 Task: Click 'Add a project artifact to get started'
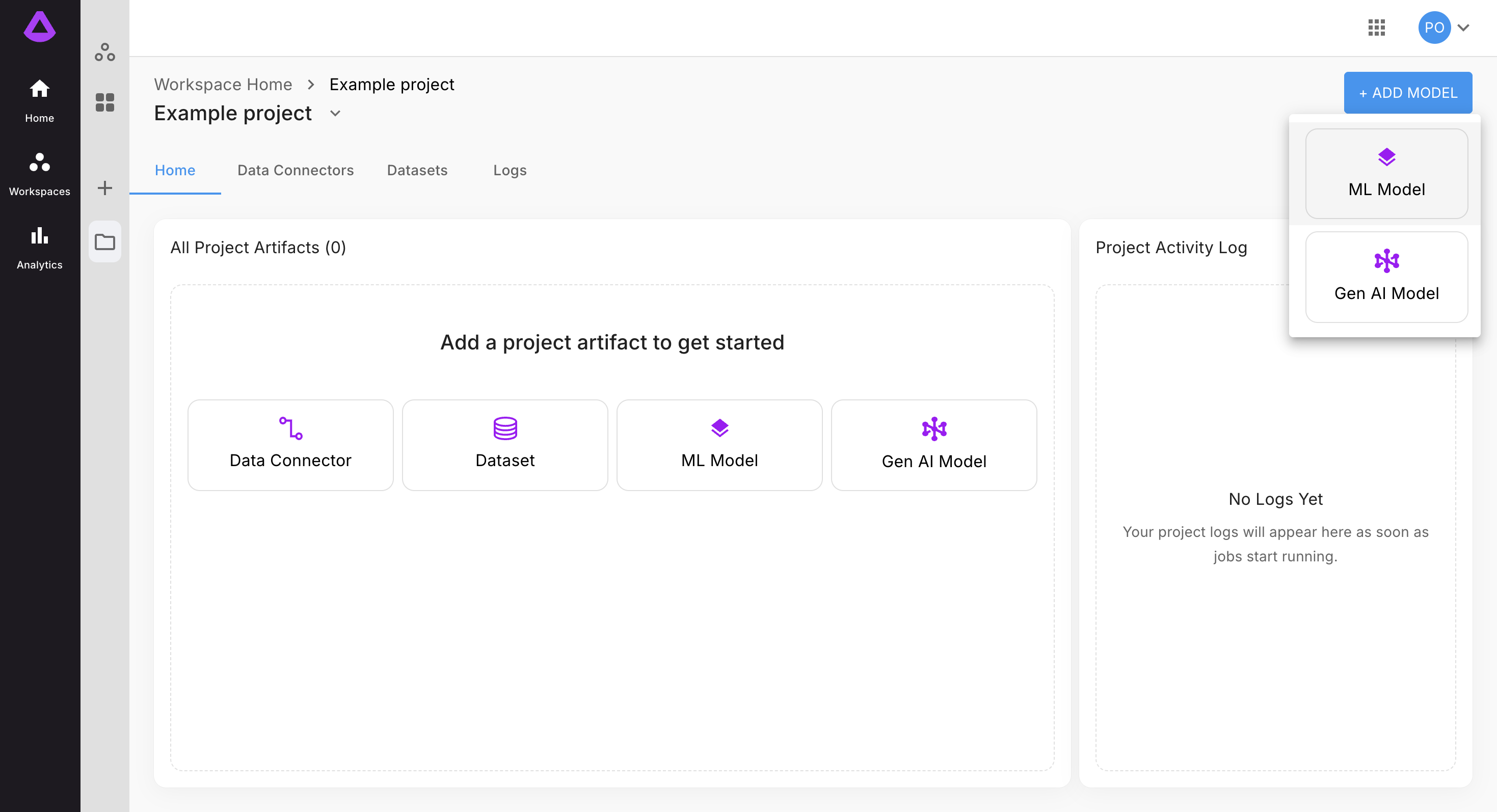[612, 342]
